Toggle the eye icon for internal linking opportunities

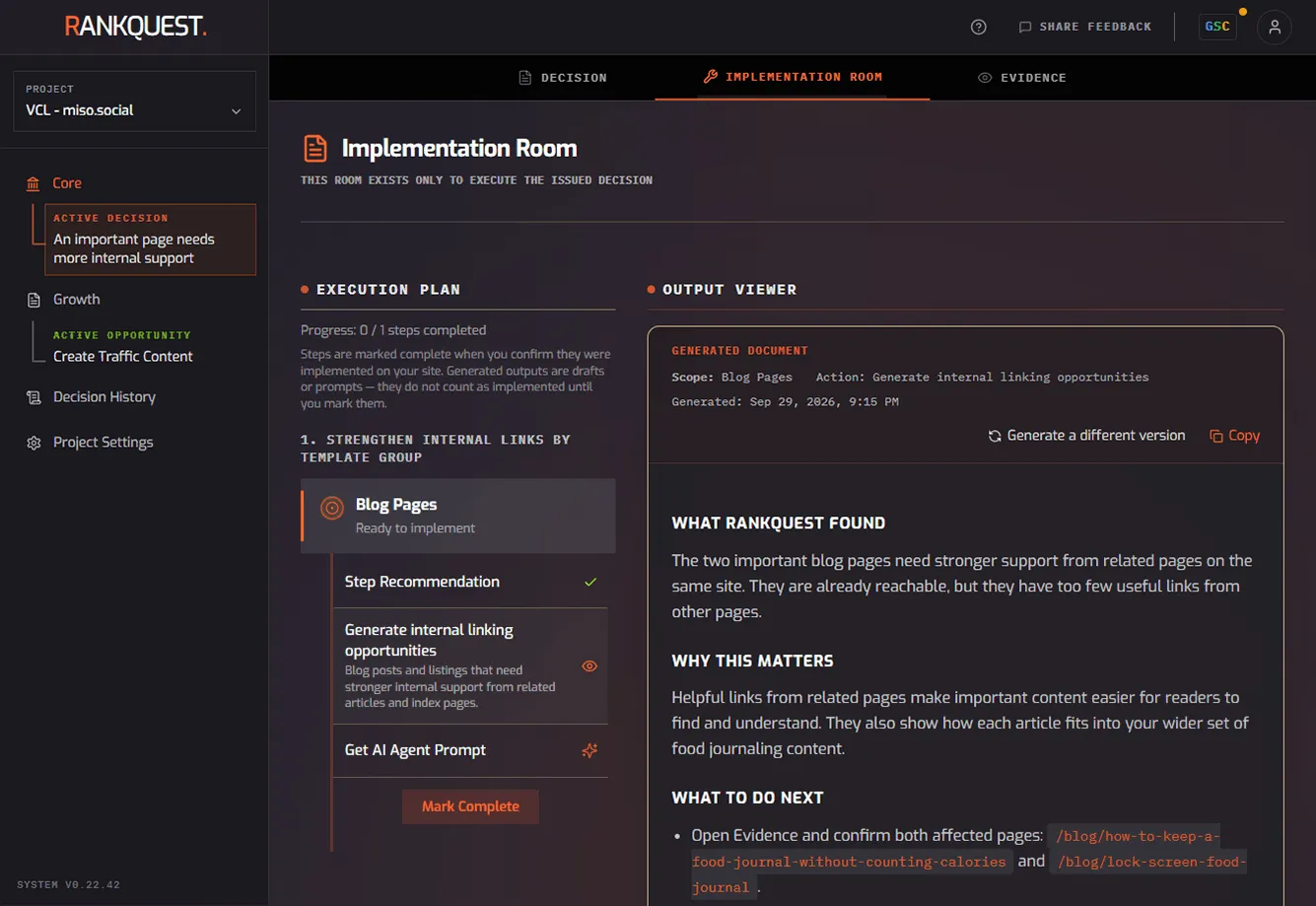pos(589,666)
